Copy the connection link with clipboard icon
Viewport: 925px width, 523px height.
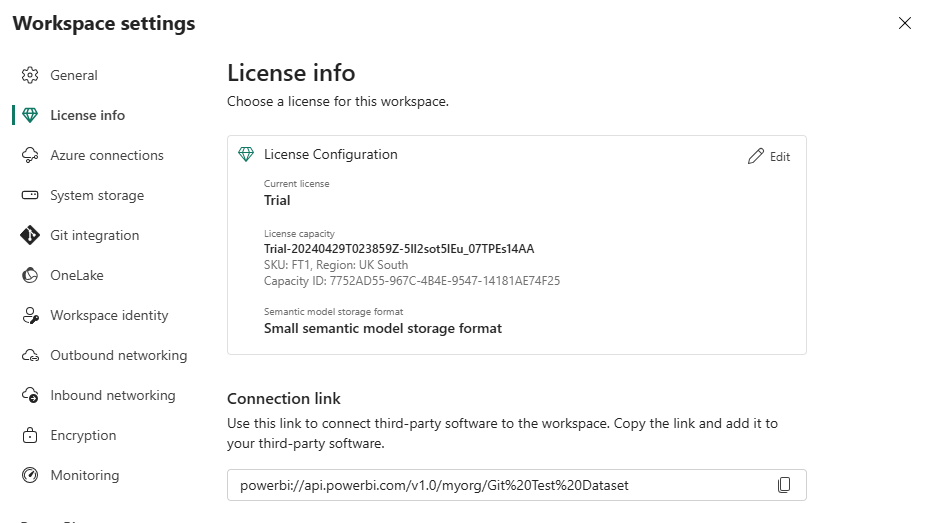(x=784, y=485)
